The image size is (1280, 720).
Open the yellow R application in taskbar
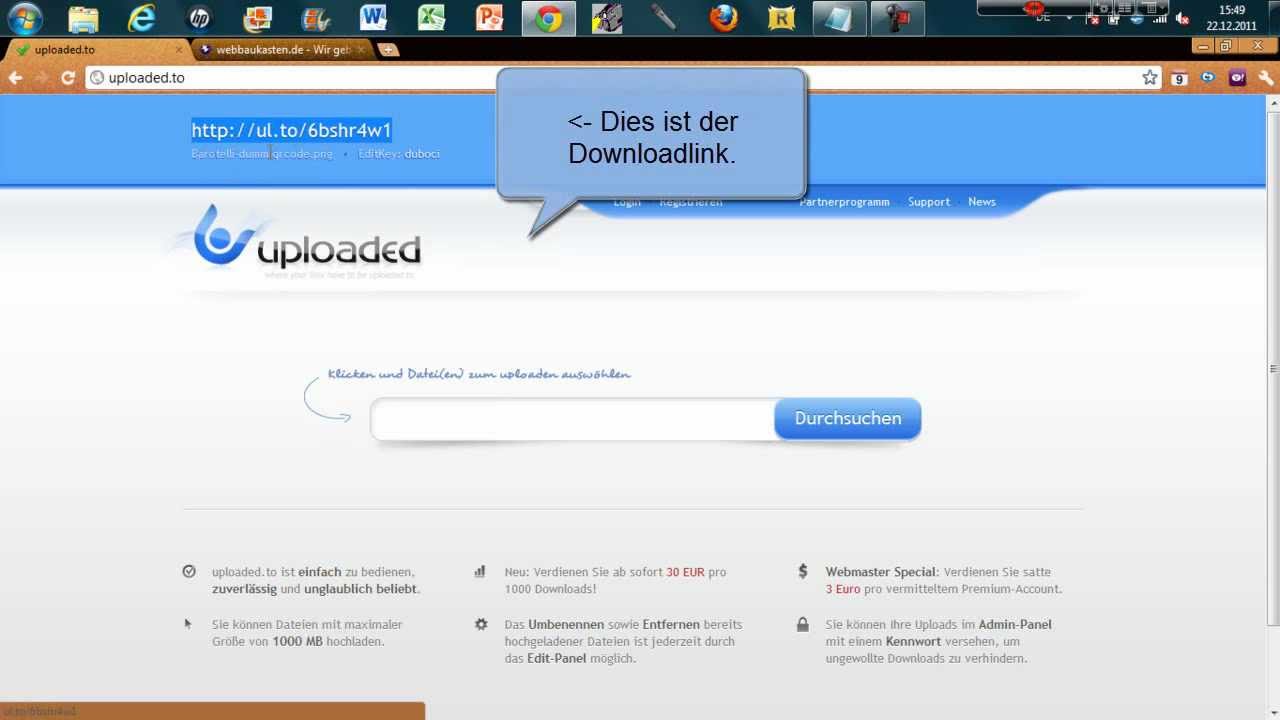pyautogui.click(x=781, y=18)
